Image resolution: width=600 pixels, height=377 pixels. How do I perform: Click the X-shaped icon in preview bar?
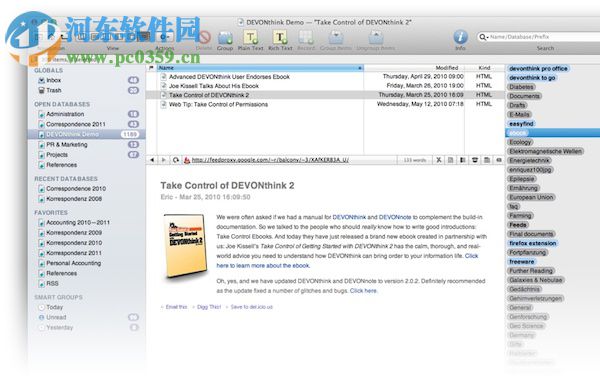point(439,160)
